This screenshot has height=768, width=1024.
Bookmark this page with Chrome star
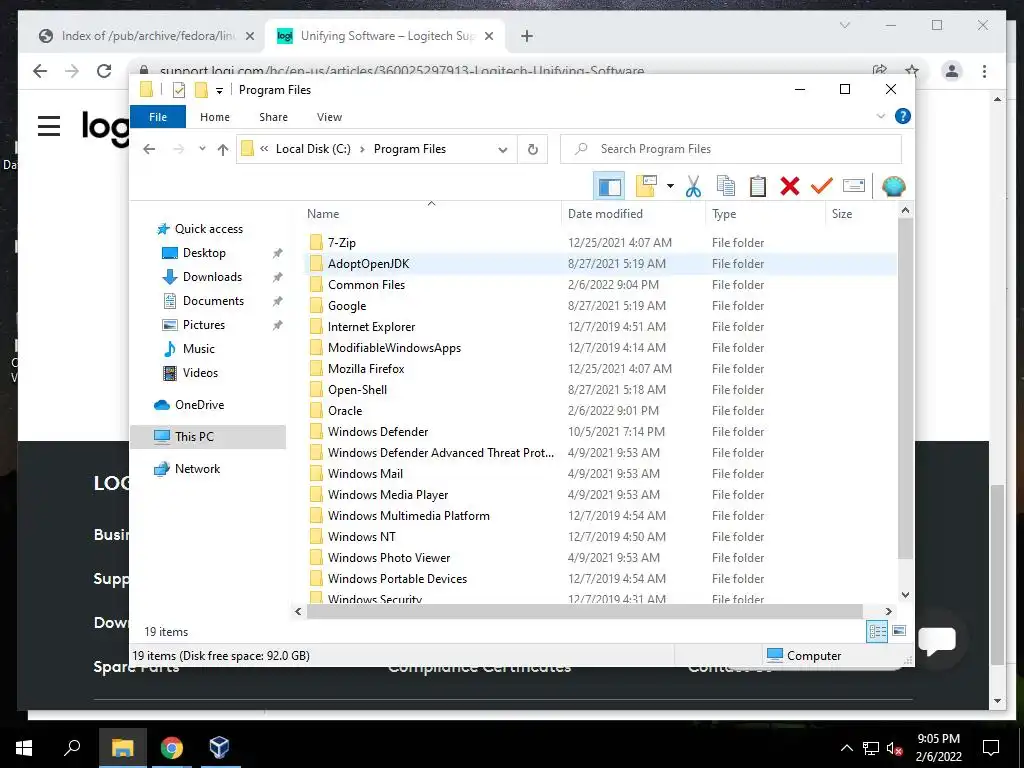pyautogui.click(x=912, y=71)
